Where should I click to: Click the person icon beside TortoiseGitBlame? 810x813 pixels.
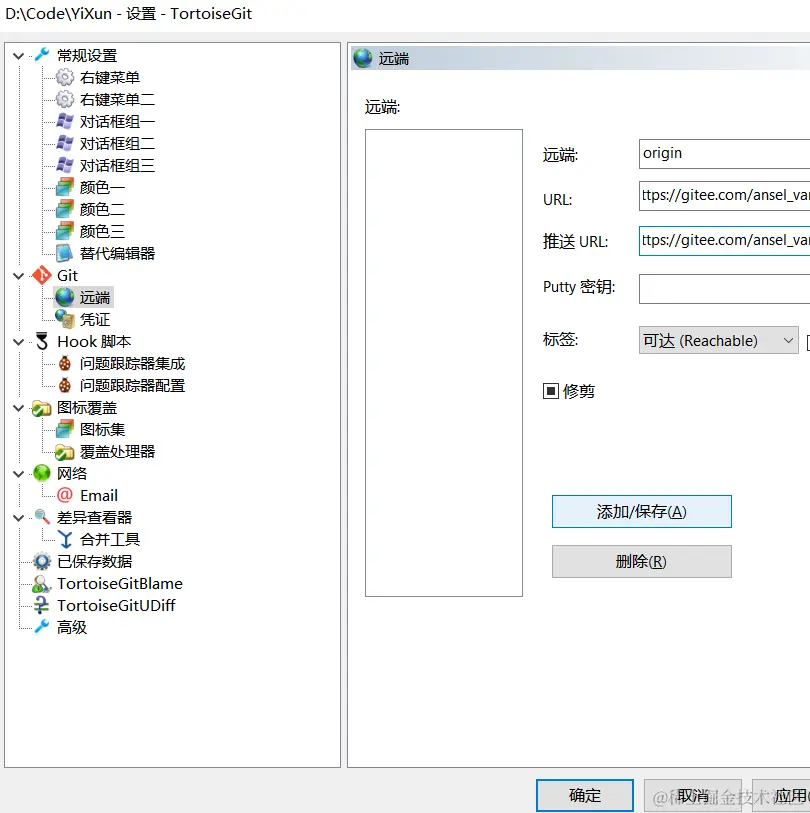pyautogui.click(x=41, y=584)
